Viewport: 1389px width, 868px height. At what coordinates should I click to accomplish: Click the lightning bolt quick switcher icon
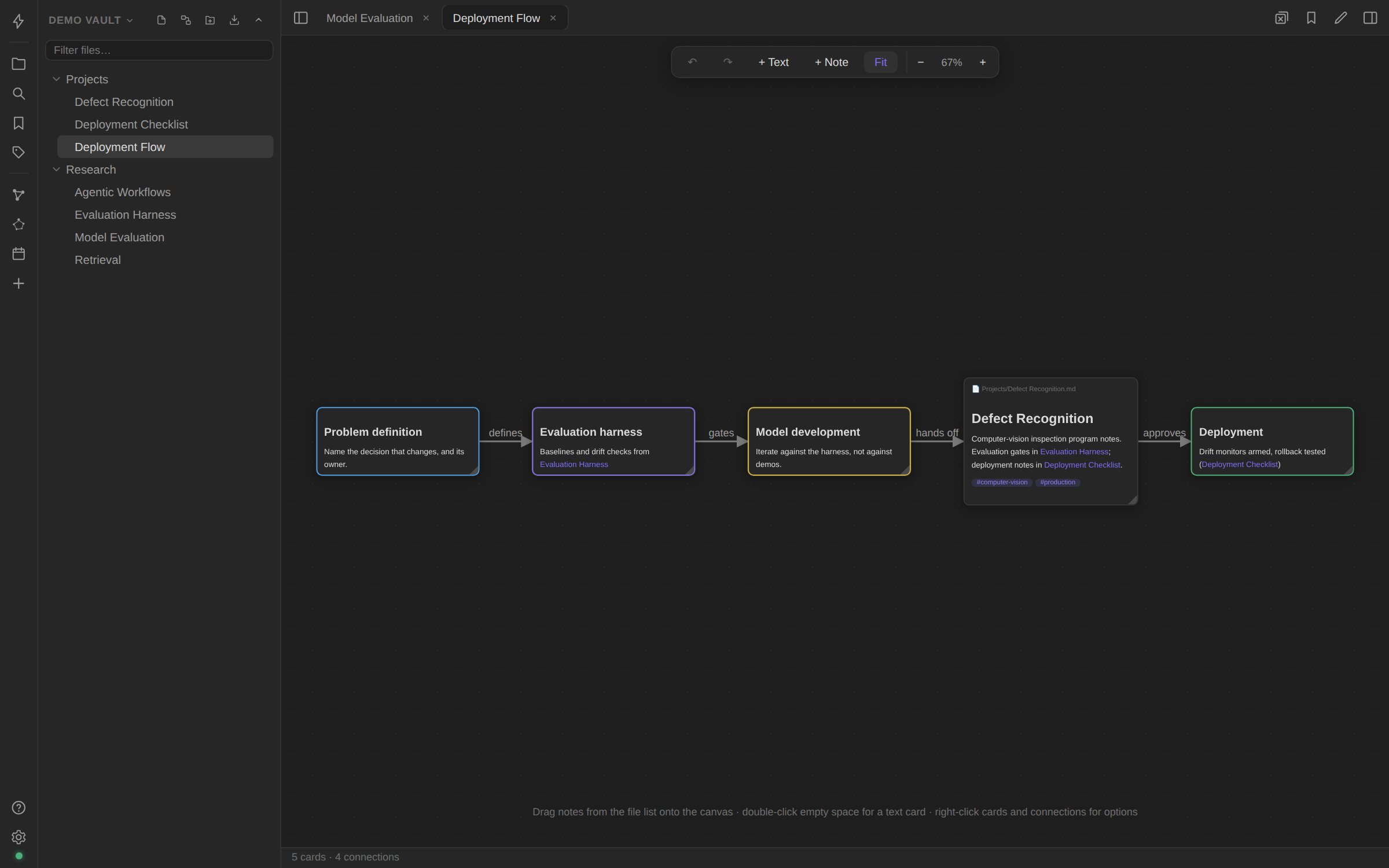point(19,21)
